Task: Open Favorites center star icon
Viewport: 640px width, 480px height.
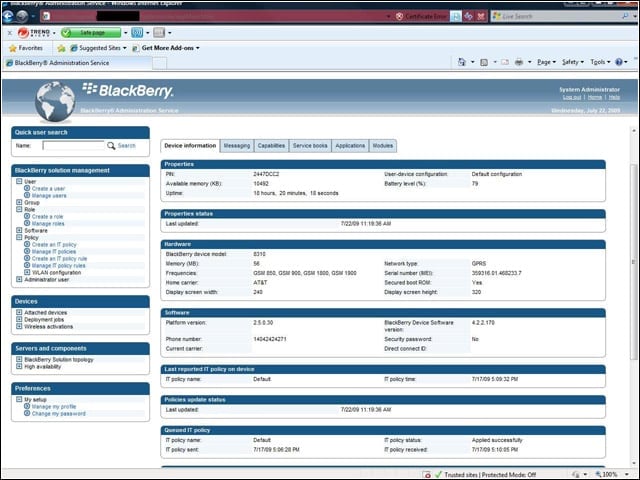Action: pos(13,48)
